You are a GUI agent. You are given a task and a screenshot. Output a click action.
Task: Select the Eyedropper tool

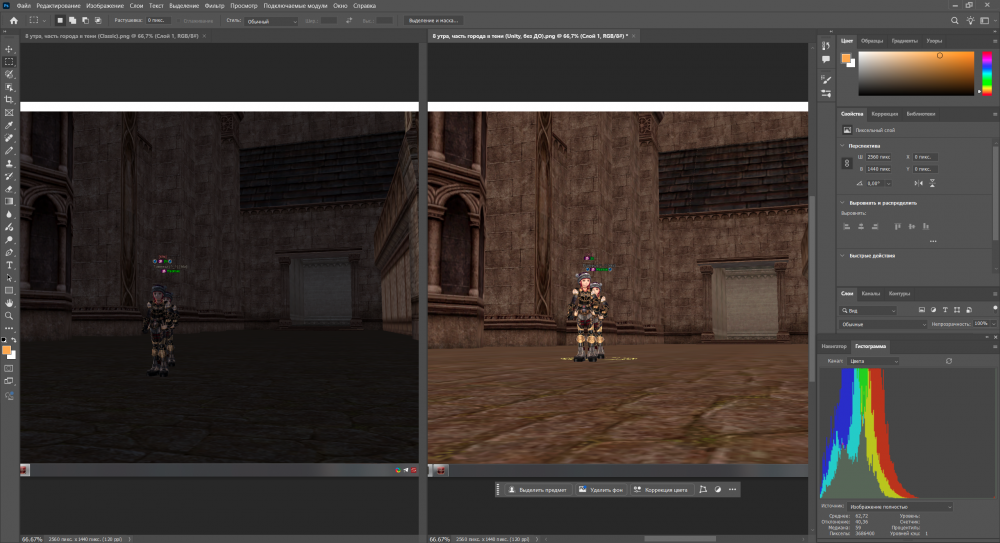tap(9, 126)
